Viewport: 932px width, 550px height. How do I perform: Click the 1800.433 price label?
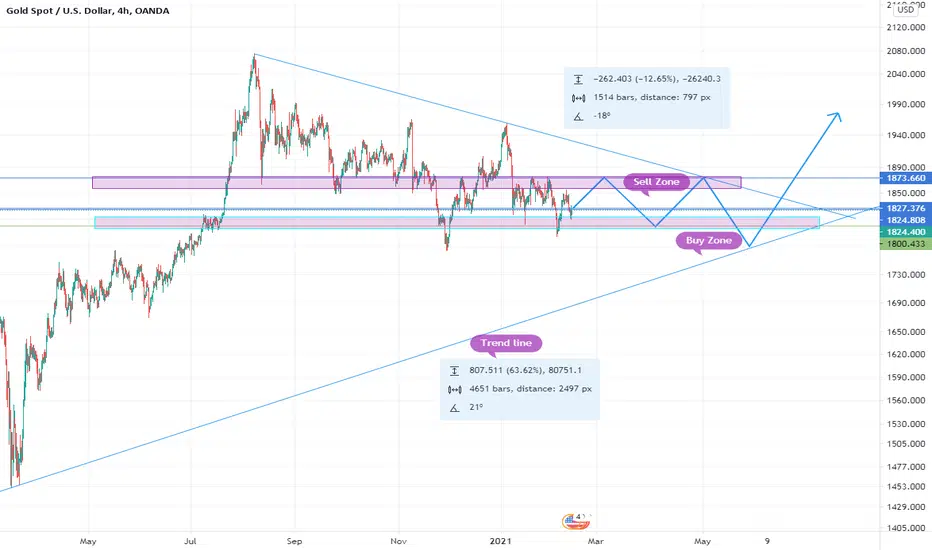[x=906, y=244]
